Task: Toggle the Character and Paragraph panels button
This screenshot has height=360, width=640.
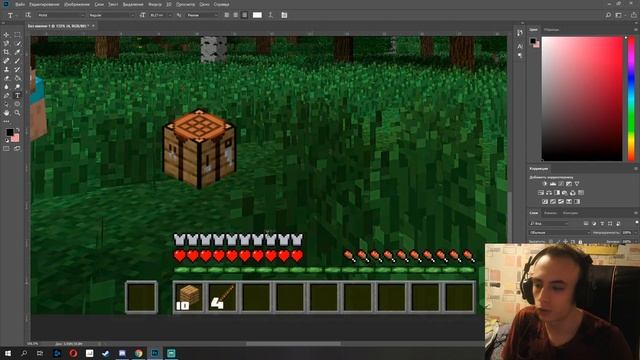Action: coord(284,15)
